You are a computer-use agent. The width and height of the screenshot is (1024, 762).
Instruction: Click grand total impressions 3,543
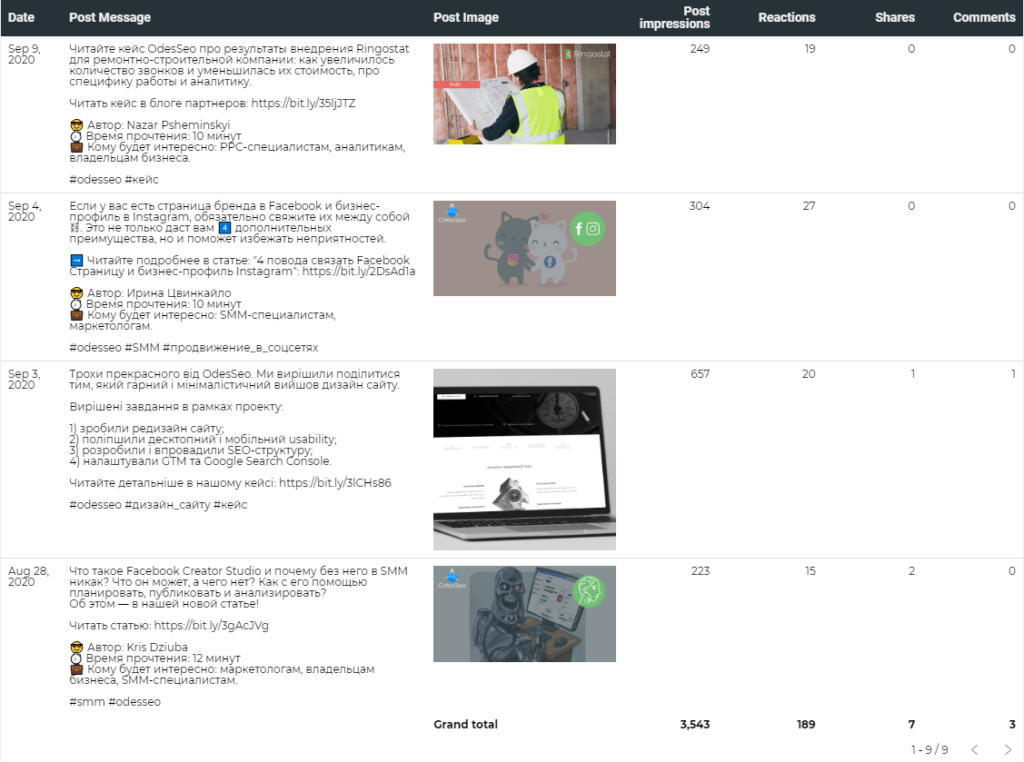[x=695, y=724]
